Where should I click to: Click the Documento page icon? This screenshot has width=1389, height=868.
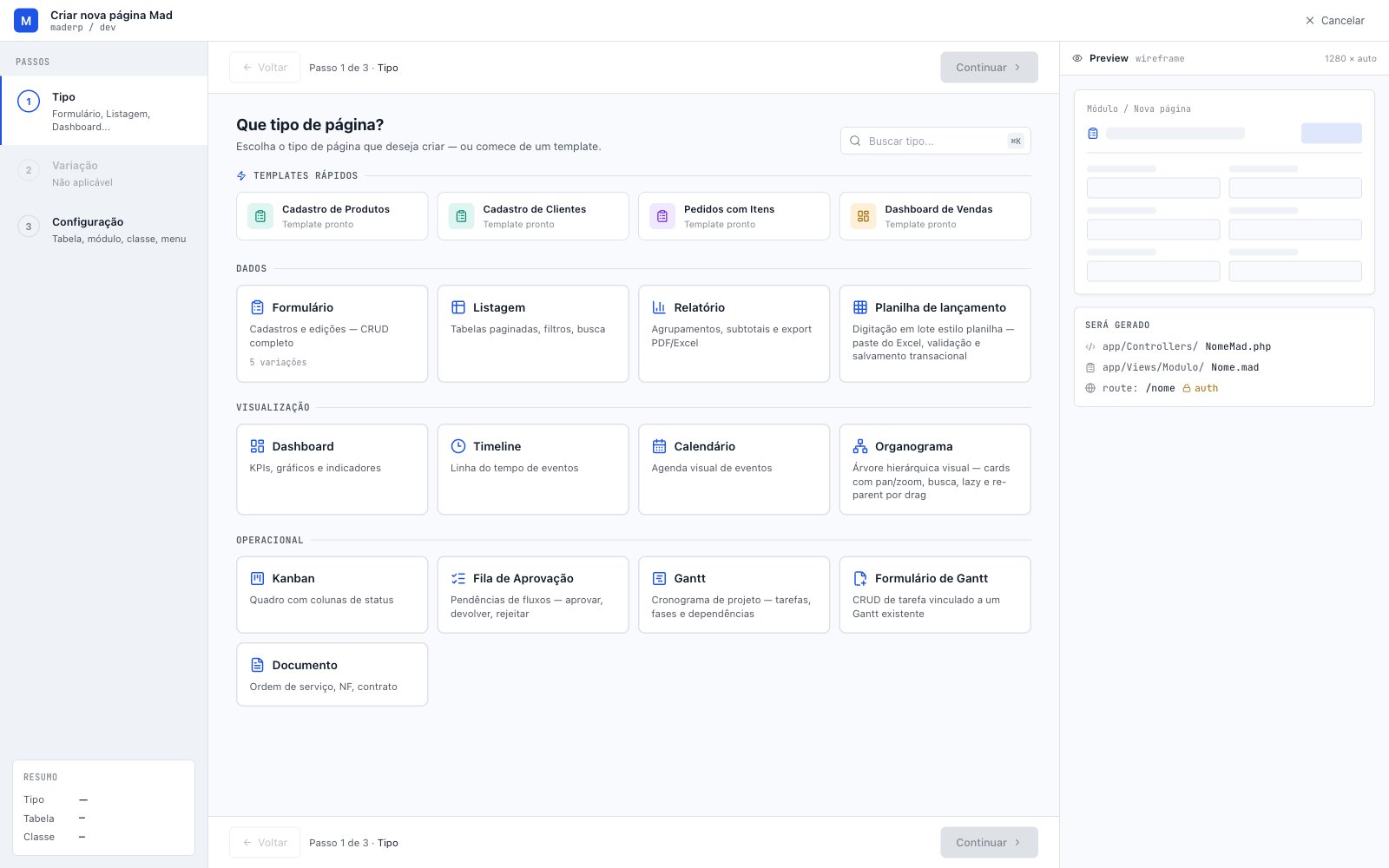coord(257,665)
